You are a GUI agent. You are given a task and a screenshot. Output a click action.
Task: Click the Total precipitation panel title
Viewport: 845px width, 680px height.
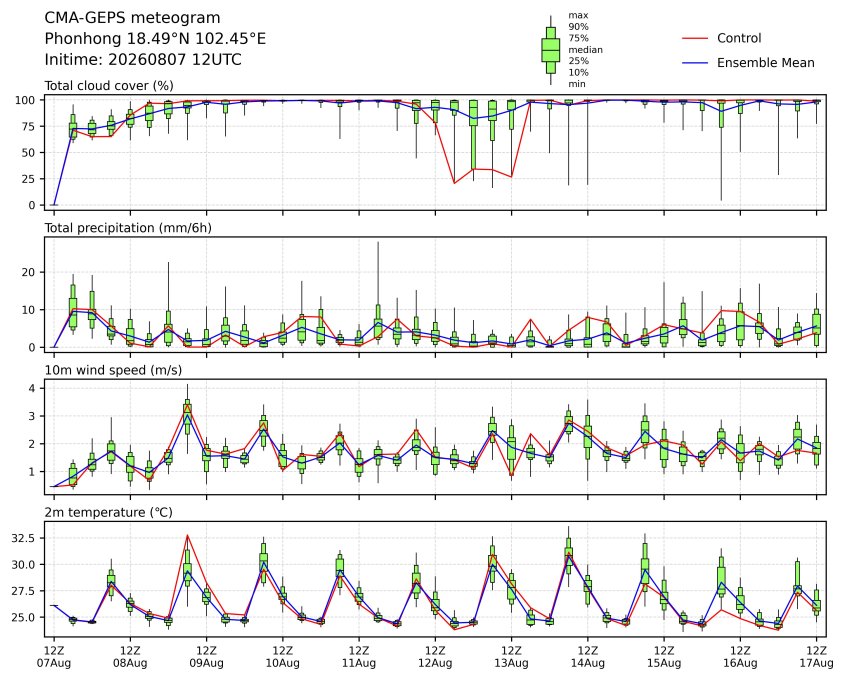tap(128, 228)
